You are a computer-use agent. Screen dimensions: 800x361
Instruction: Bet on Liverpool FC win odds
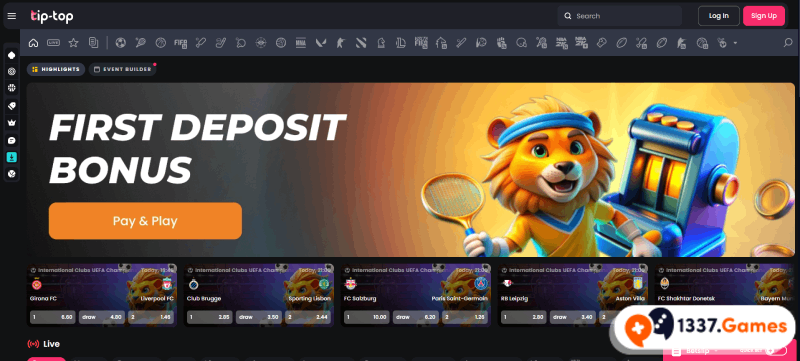[x=151, y=317]
